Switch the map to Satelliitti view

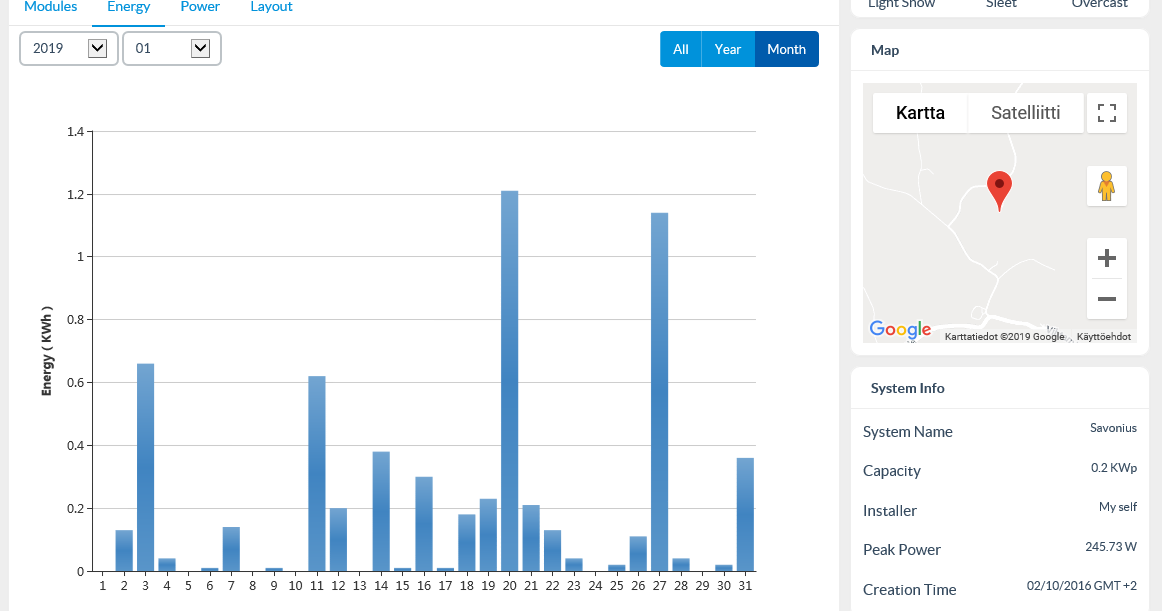[x=1026, y=113]
